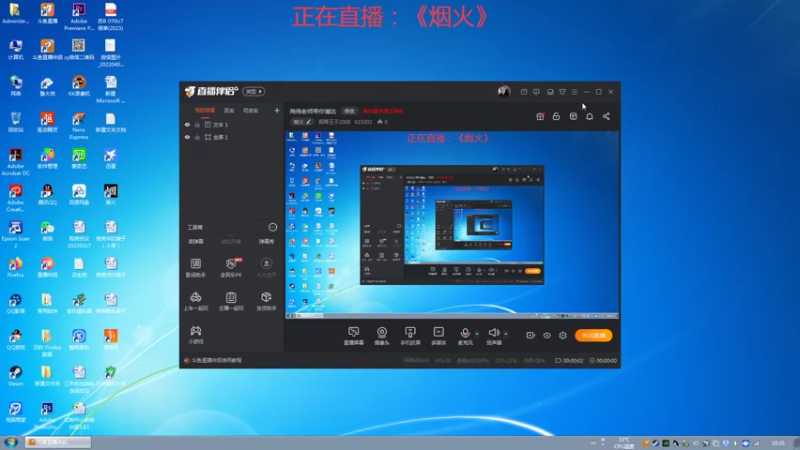Open the shop icon in header toolbar
The height and width of the screenshot is (450, 800).
tap(573, 116)
